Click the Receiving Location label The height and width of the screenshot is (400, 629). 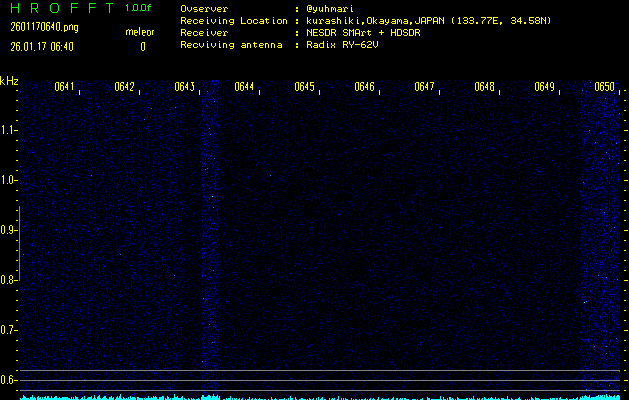(x=234, y=21)
